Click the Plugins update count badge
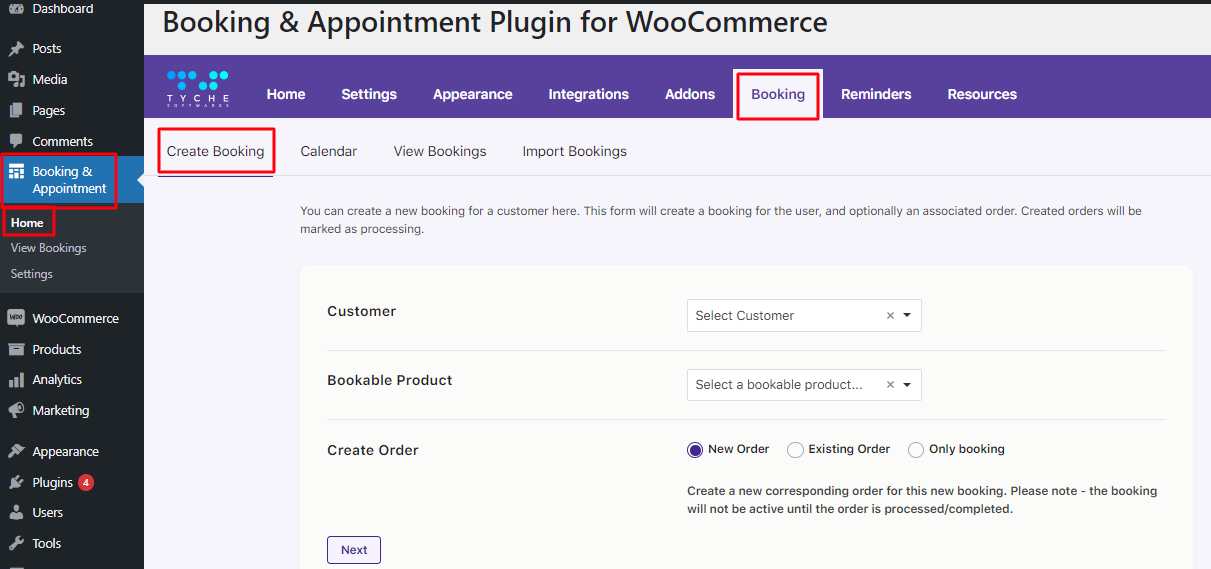Screen dimensions: 1211x569 point(86,483)
